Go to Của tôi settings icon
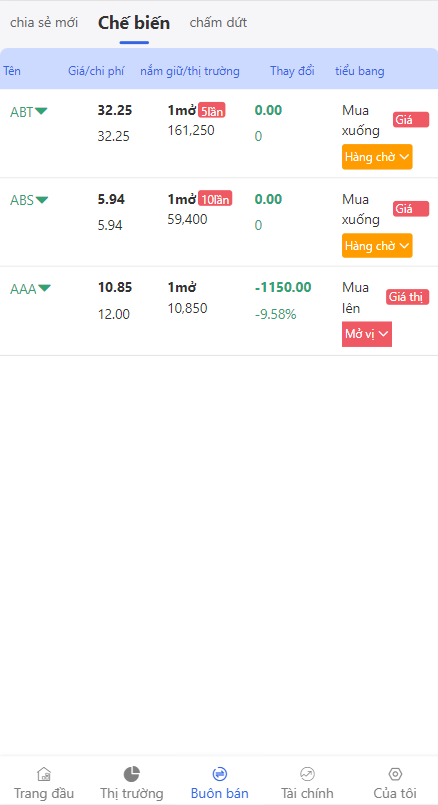438x805 pixels. [395, 774]
